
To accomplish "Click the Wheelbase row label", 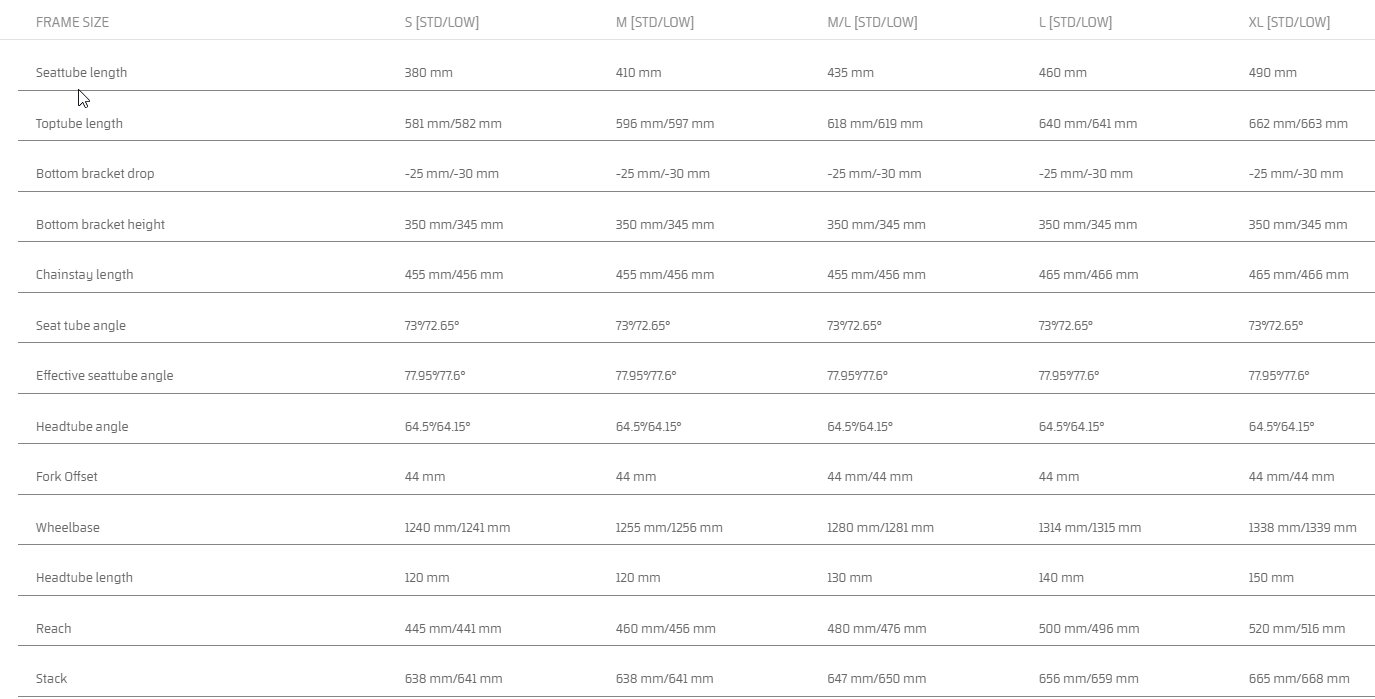I will (67, 528).
